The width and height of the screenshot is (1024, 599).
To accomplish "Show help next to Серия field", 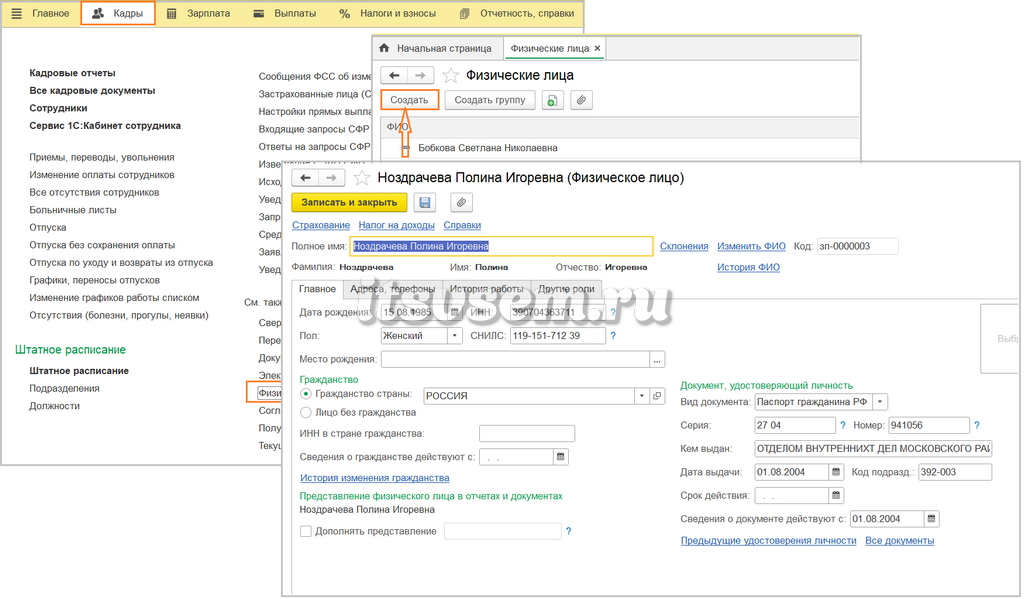I will 842,425.
